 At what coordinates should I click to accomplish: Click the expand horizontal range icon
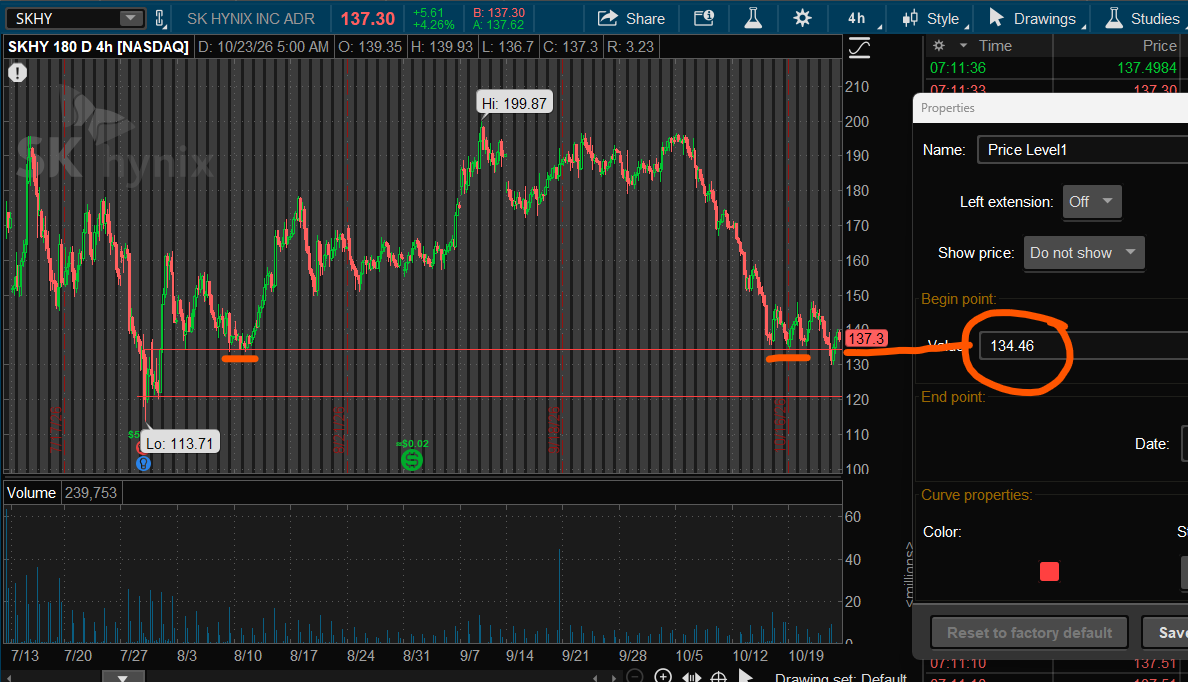click(x=691, y=677)
